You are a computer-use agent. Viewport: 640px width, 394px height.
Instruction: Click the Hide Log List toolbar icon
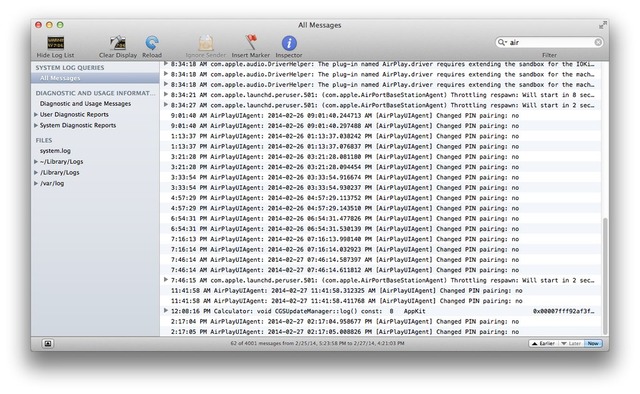tap(56, 42)
